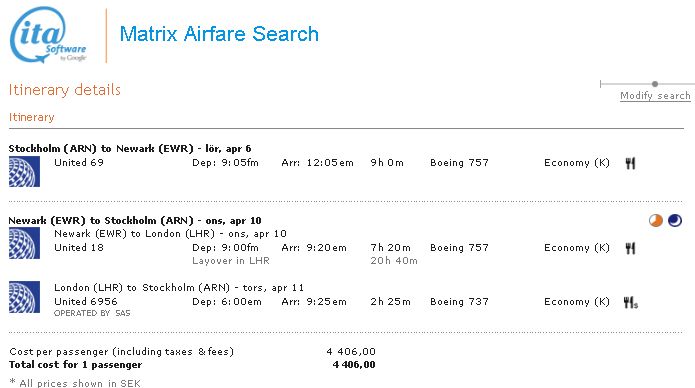The image size is (695, 388).
Task: Select the Stockholm to Newark segment heading
Action: 130,149
